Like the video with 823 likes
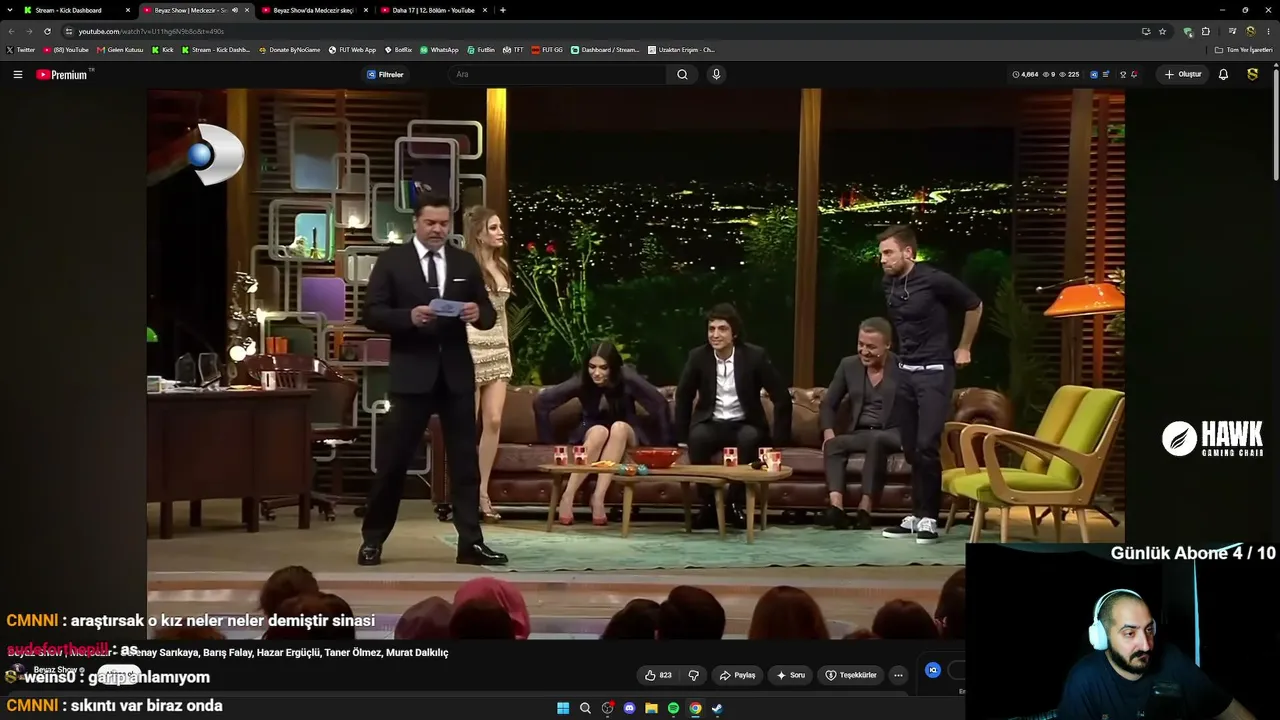 pos(658,675)
